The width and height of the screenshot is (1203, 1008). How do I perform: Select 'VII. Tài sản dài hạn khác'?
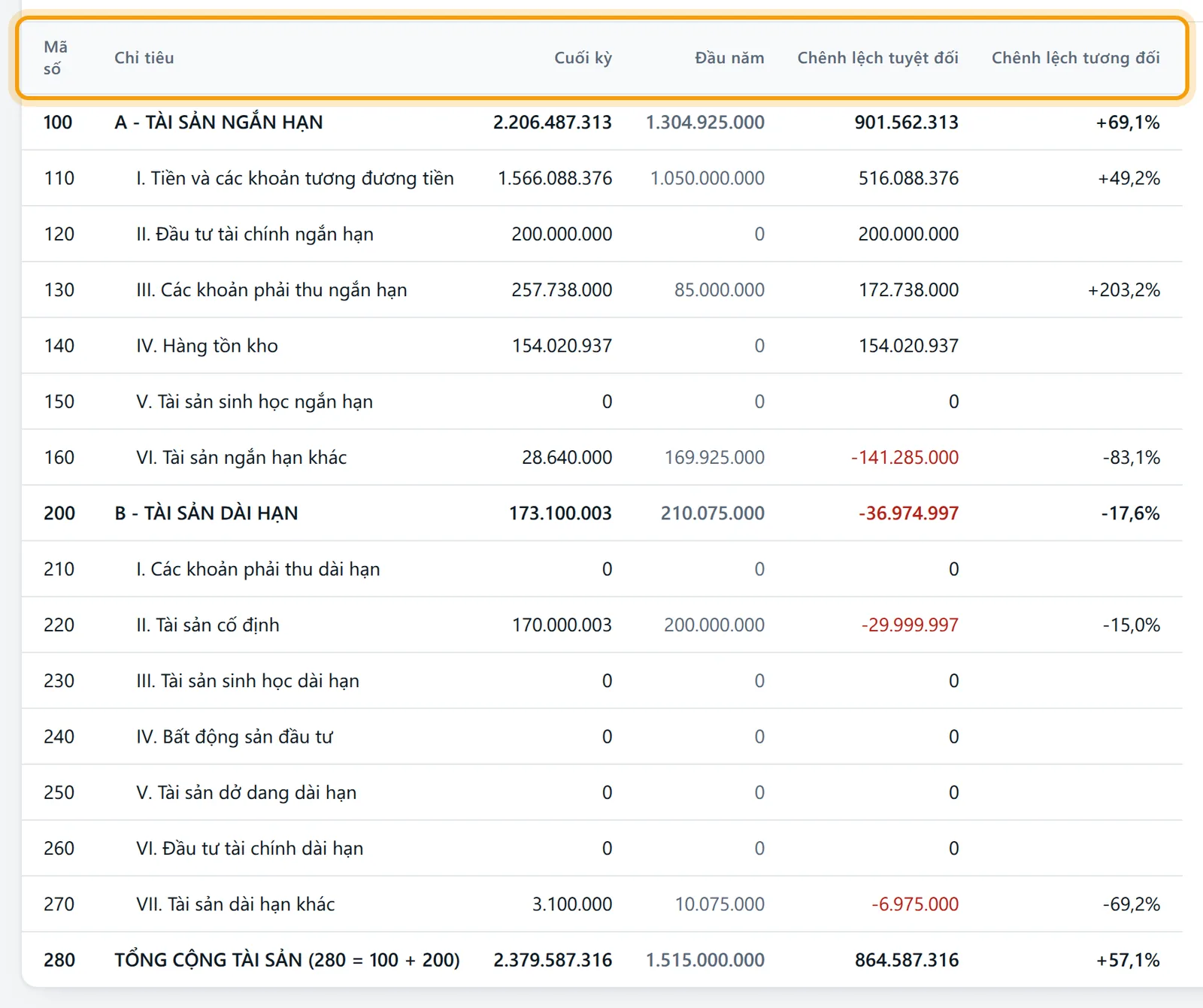(x=235, y=904)
